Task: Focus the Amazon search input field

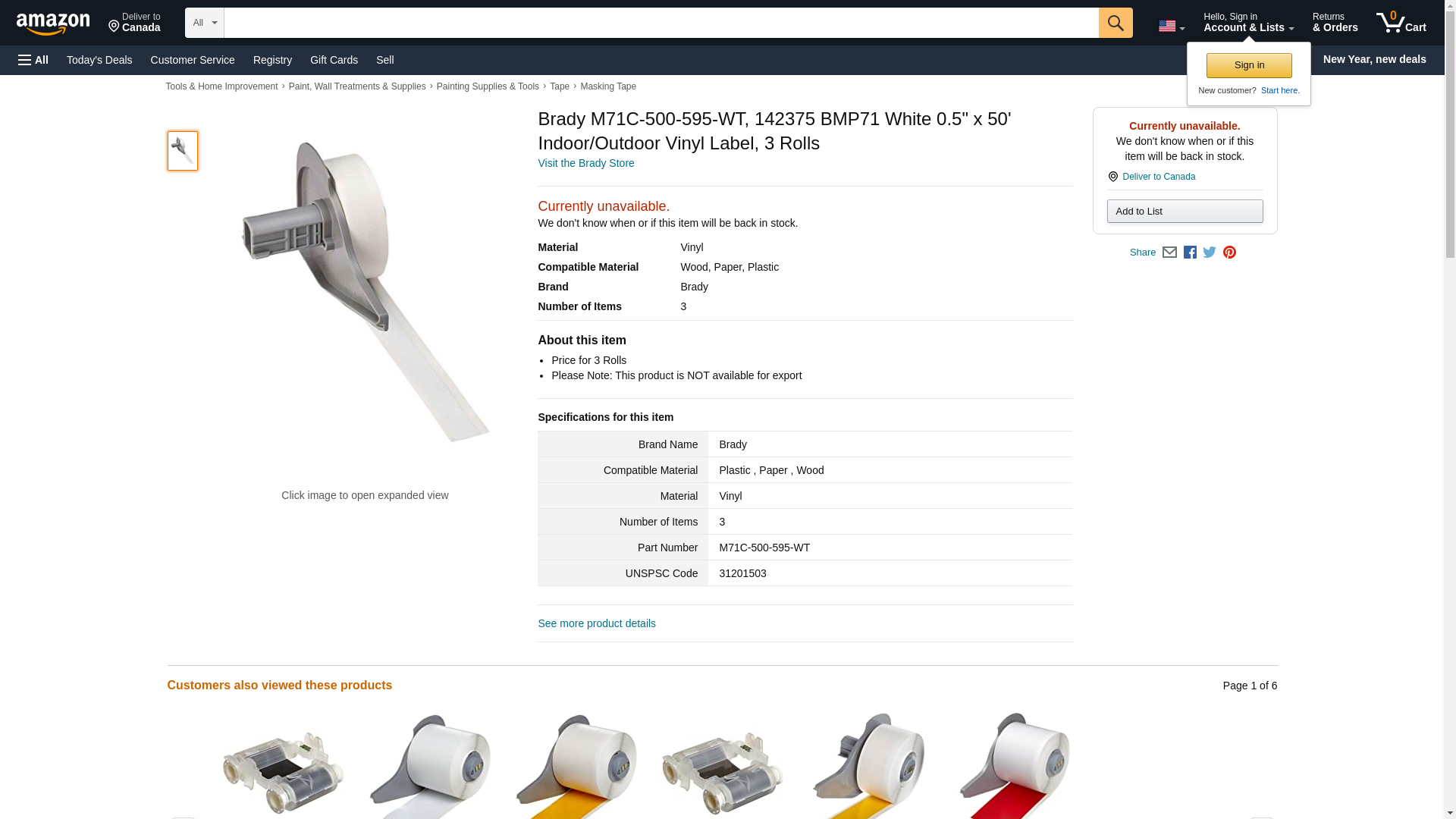Action: (661, 23)
